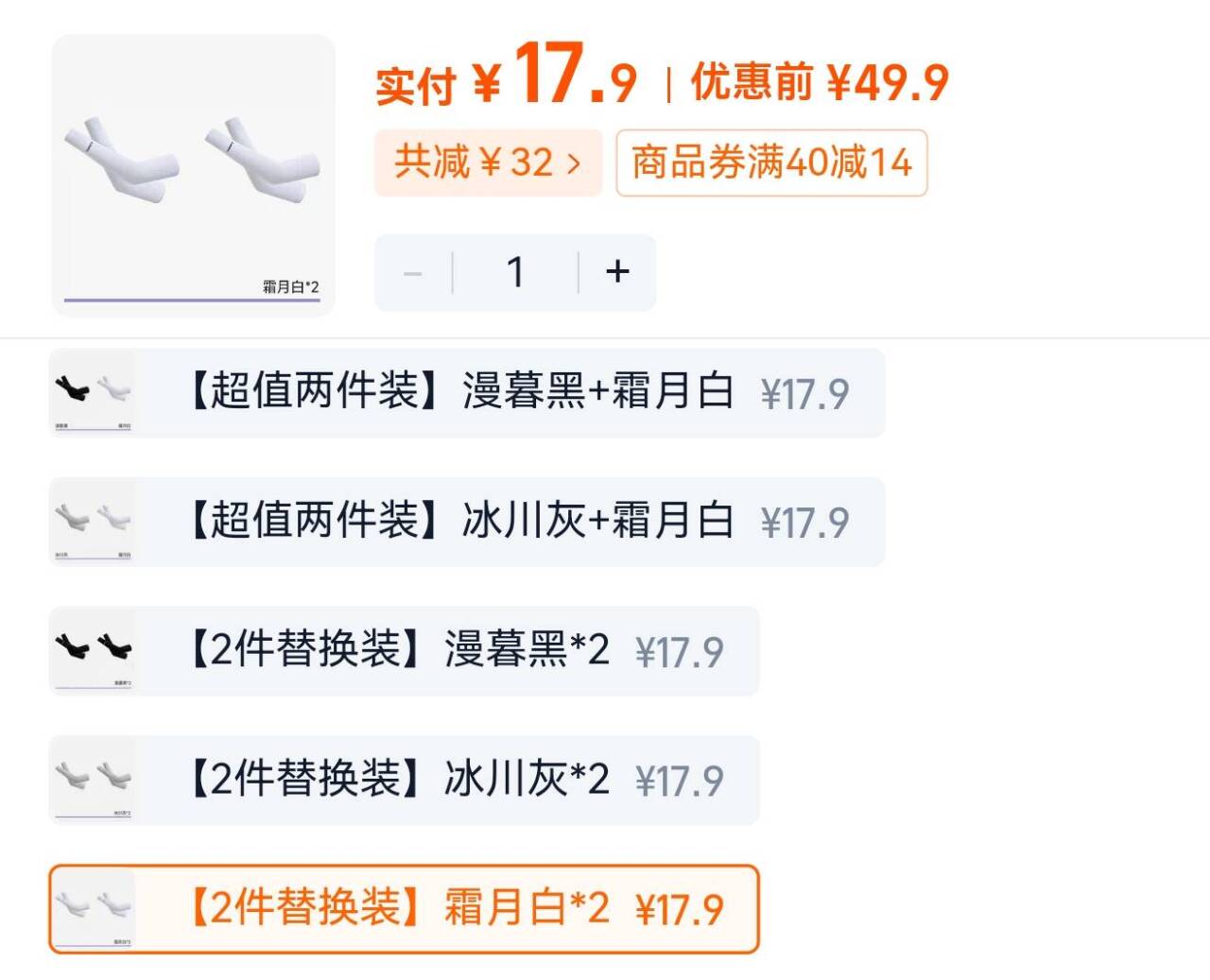Click the 冰川灰*2 gray sleeves thumbnail
The image size is (1210, 980).
click(x=92, y=780)
